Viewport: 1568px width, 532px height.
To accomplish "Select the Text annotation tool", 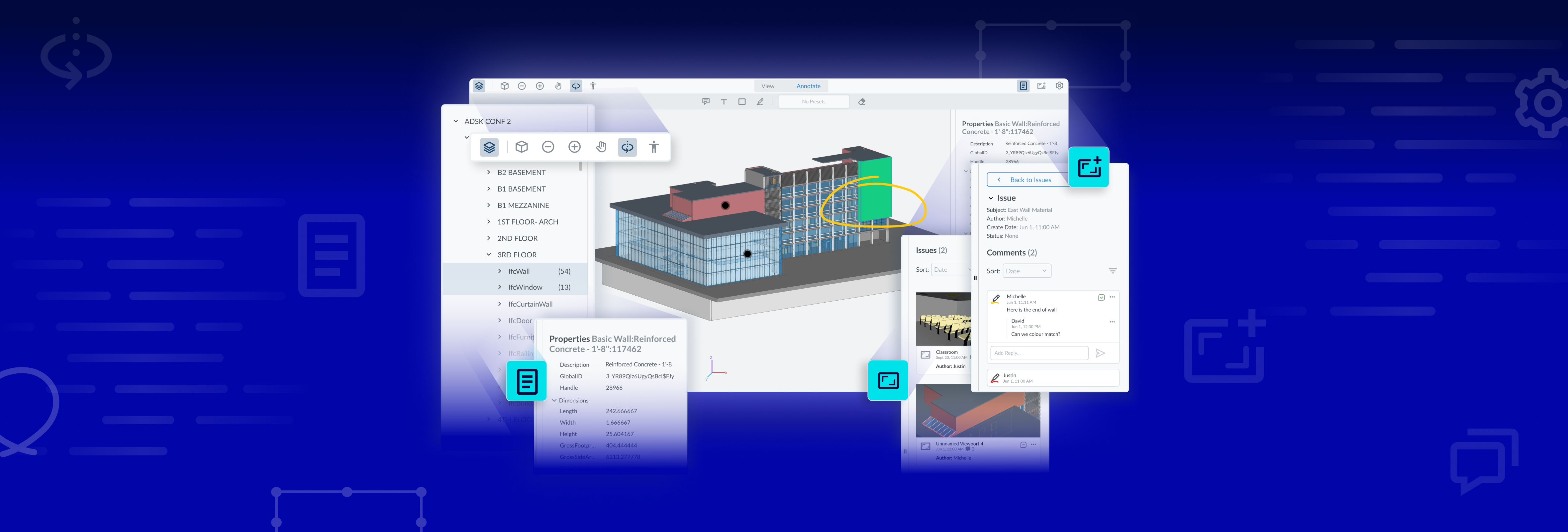I will click(x=724, y=102).
